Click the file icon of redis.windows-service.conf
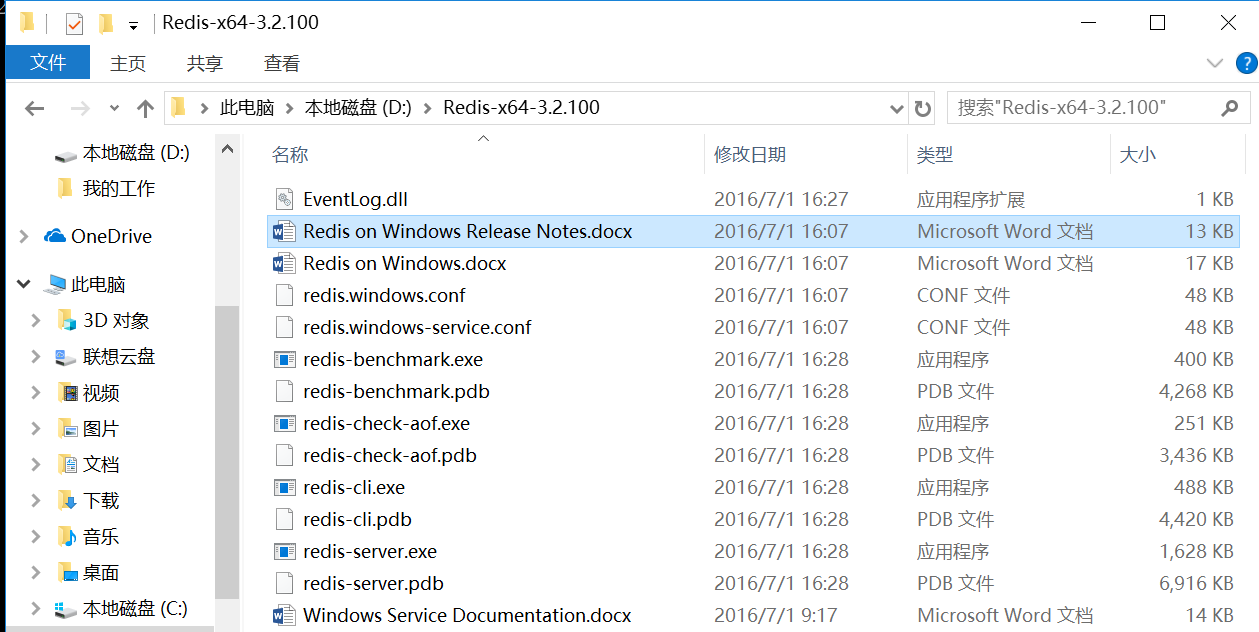The image size is (1259, 632). click(284, 327)
